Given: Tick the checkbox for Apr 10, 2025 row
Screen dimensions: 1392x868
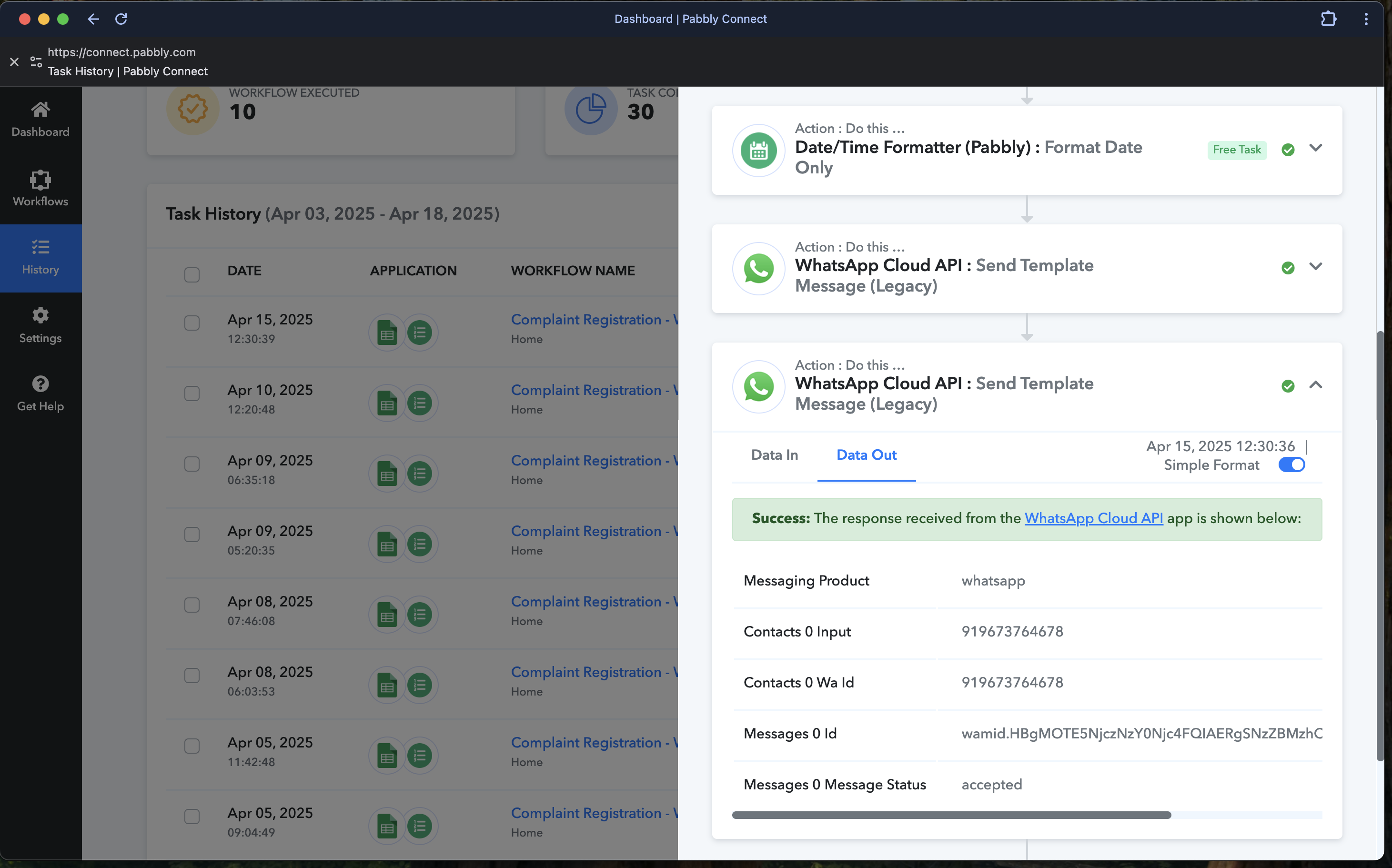Looking at the screenshot, I should pos(192,393).
